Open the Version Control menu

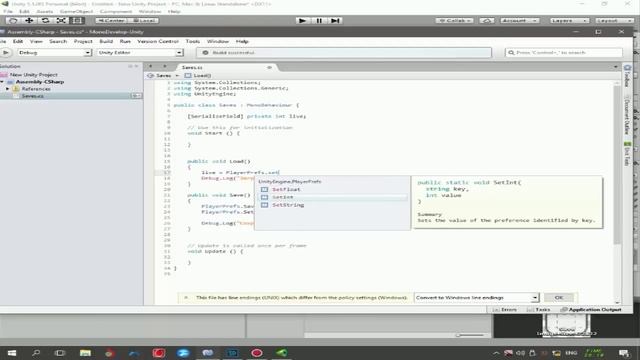[158, 41]
